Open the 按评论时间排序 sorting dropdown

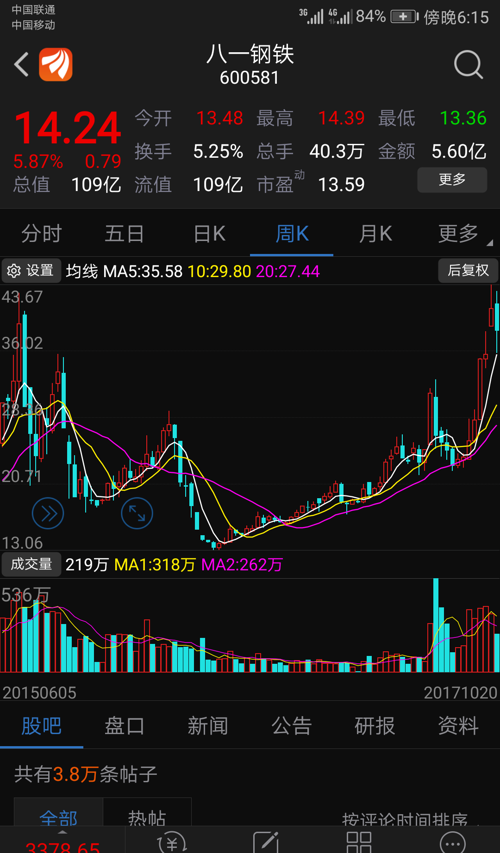405,820
